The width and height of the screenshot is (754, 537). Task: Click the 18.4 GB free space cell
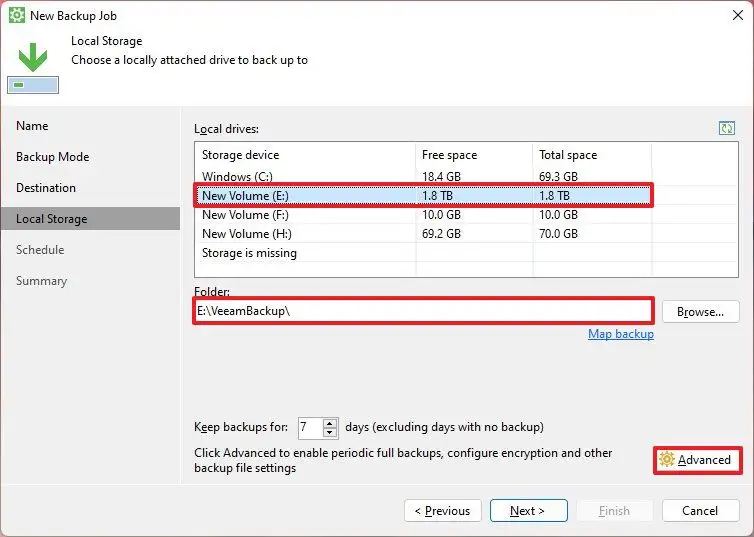tap(441, 176)
